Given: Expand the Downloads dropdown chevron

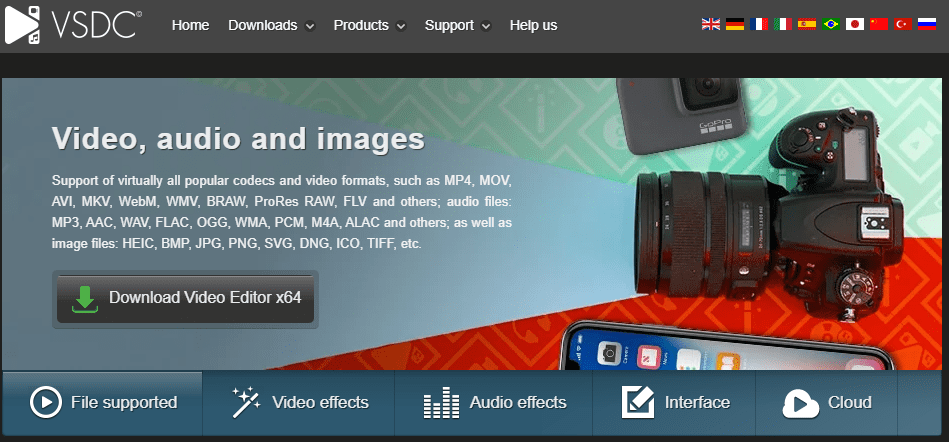Looking at the screenshot, I should pos(310,27).
